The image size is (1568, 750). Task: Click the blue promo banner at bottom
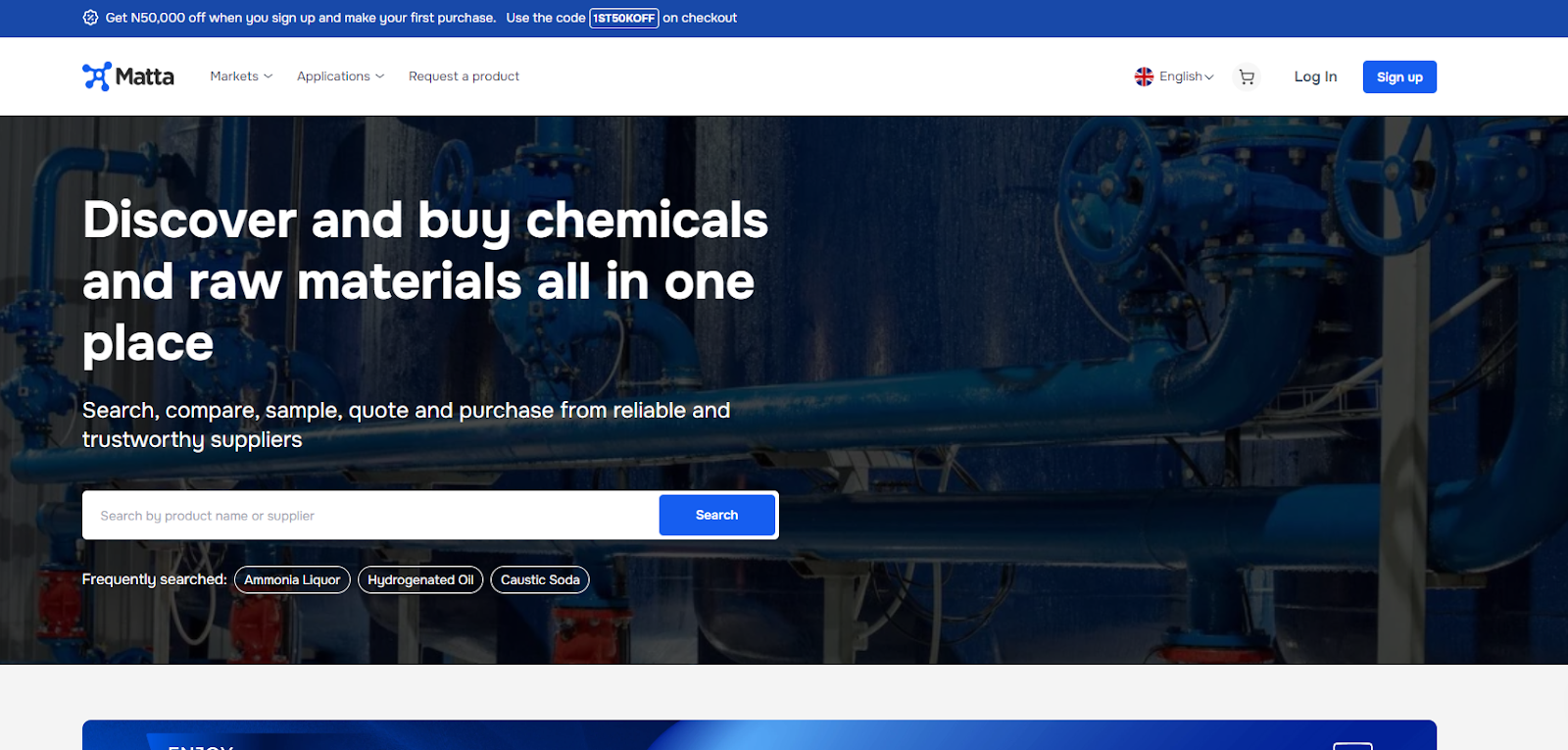pyautogui.click(x=759, y=735)
